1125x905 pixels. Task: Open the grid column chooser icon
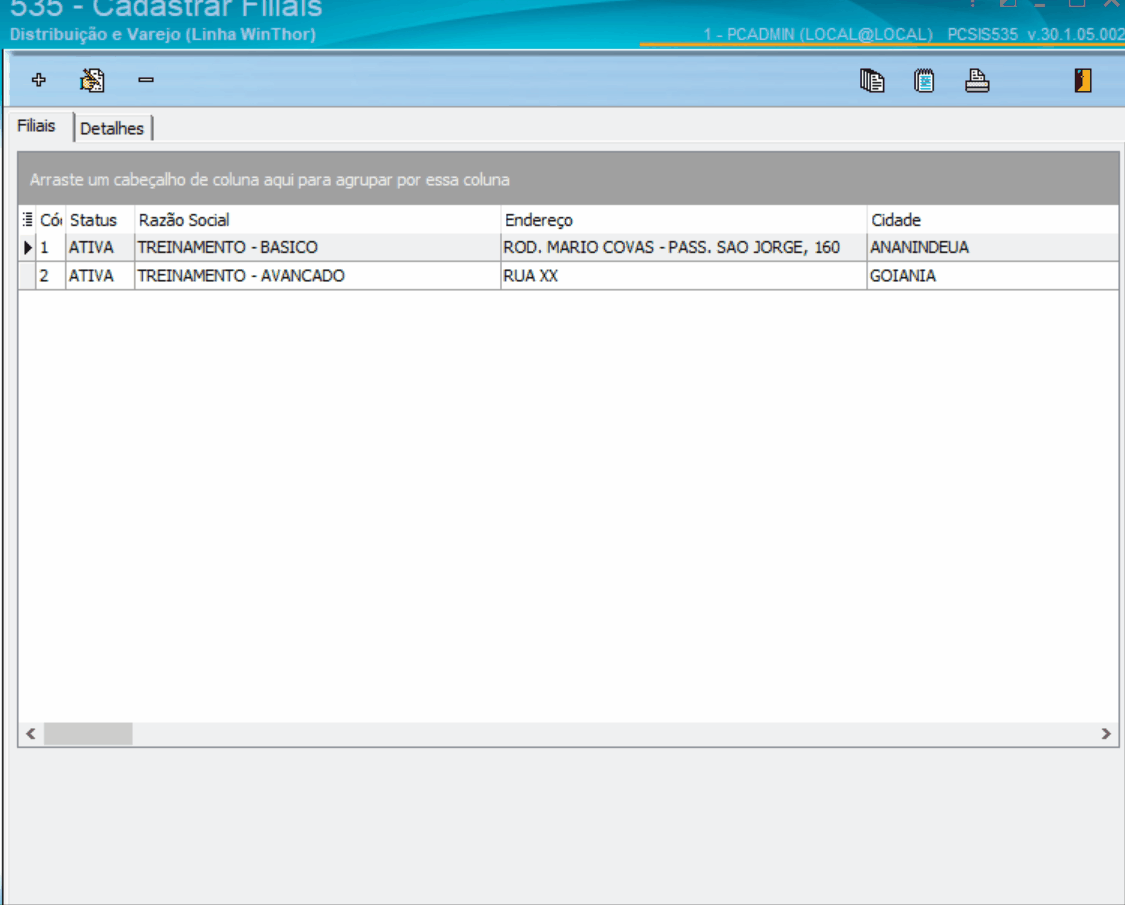point(27,220)
